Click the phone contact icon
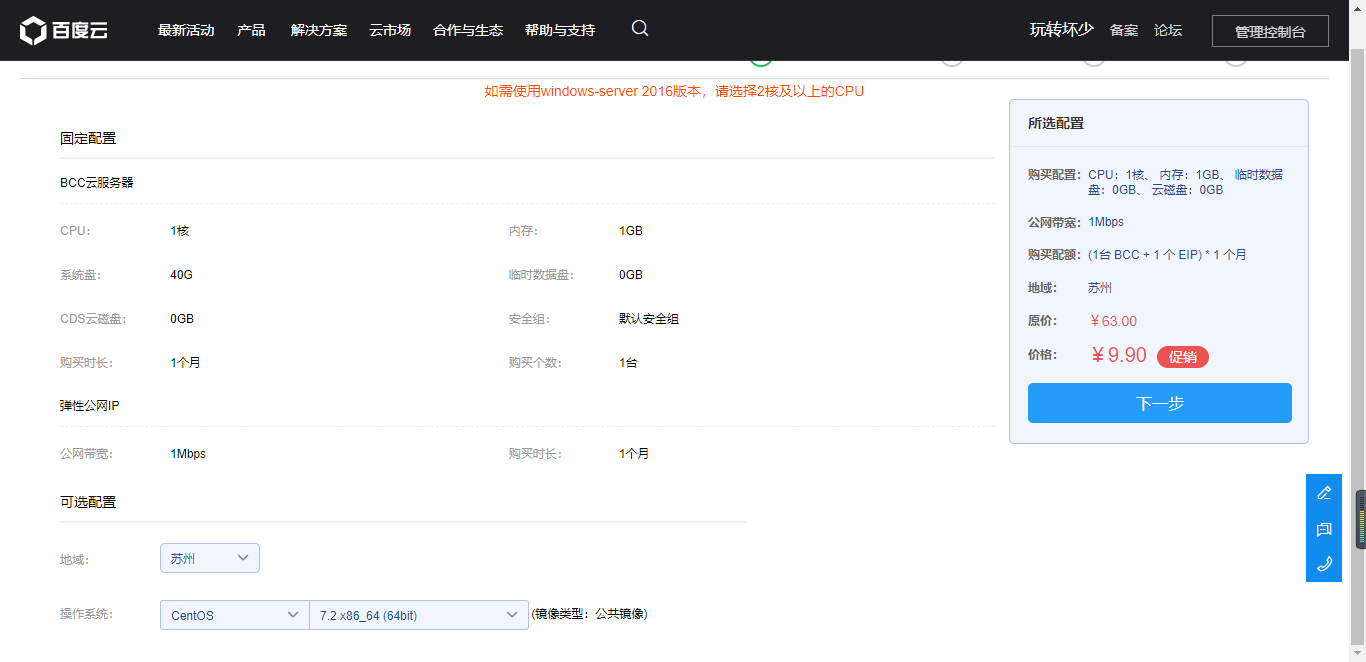This screenshot has width=1366, height=662. tap(1324, 564)
